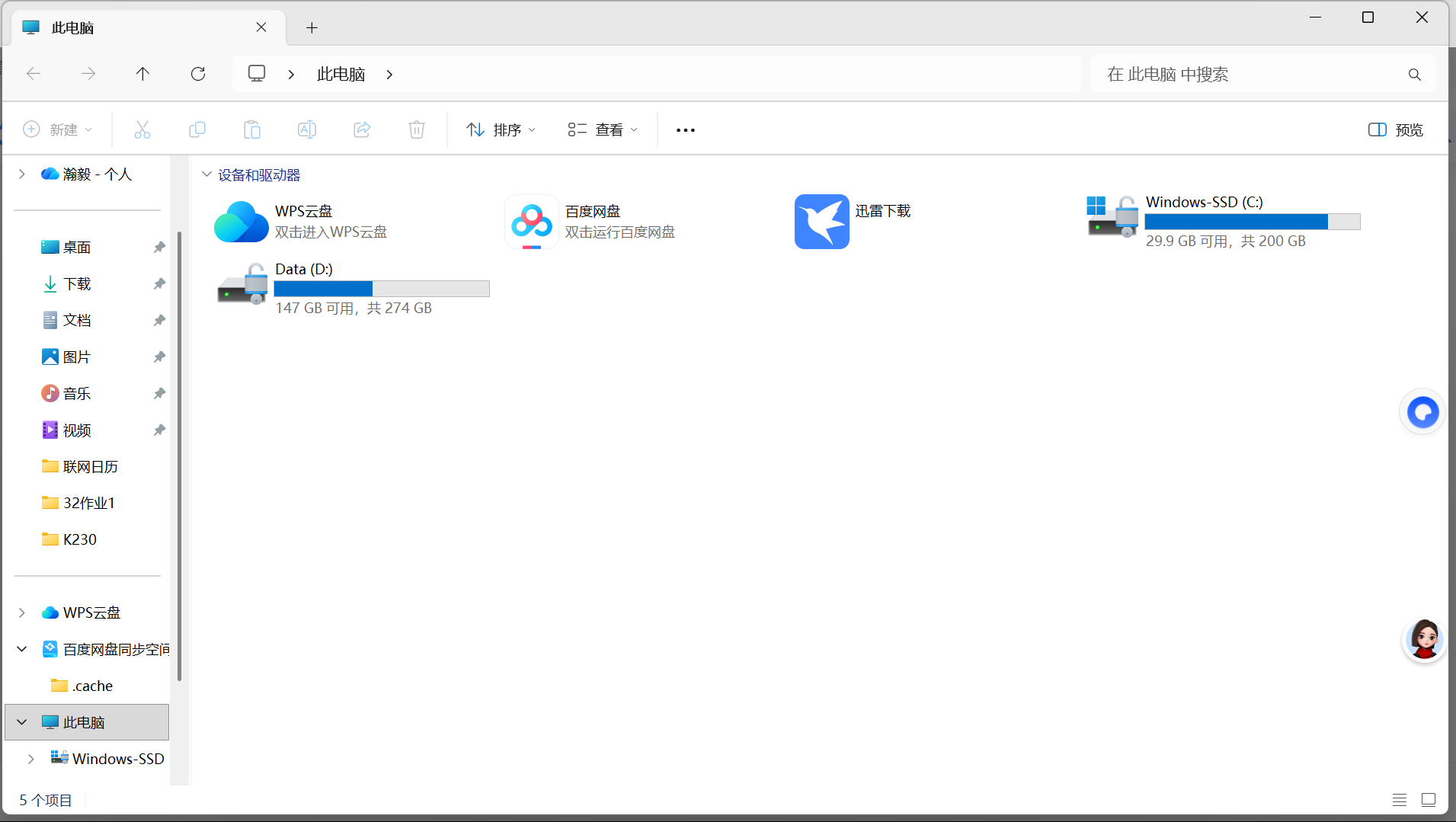
Task: Toggle the 预览 preview pane
Action: 1396,130
